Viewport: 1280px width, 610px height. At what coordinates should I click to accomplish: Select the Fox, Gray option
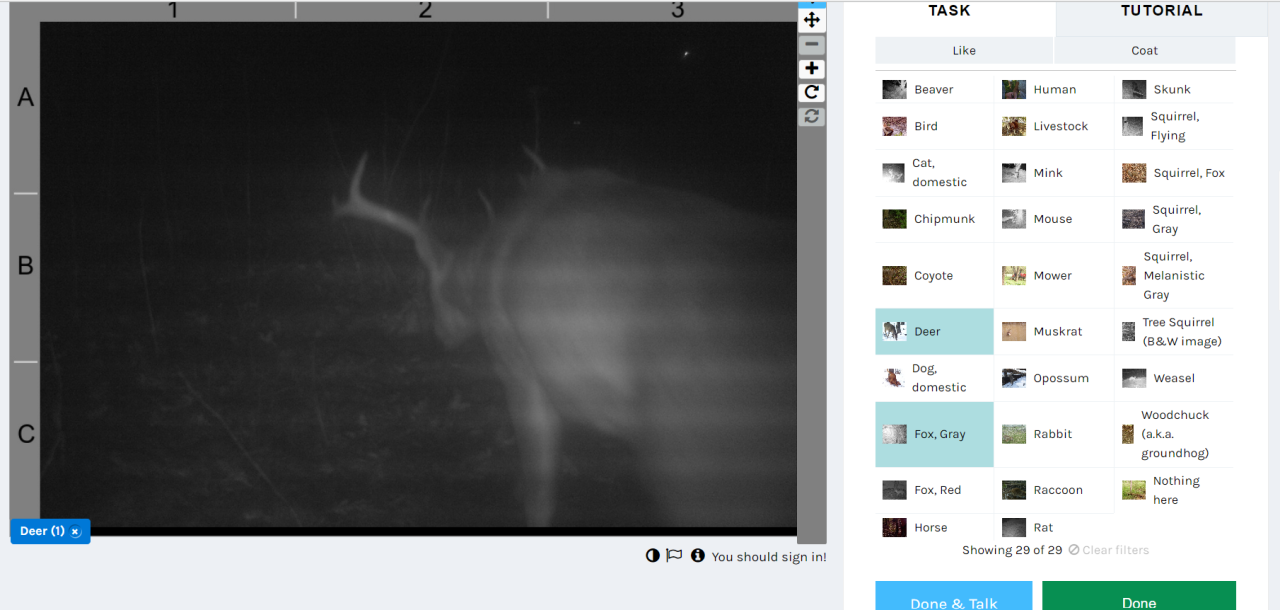935,435
